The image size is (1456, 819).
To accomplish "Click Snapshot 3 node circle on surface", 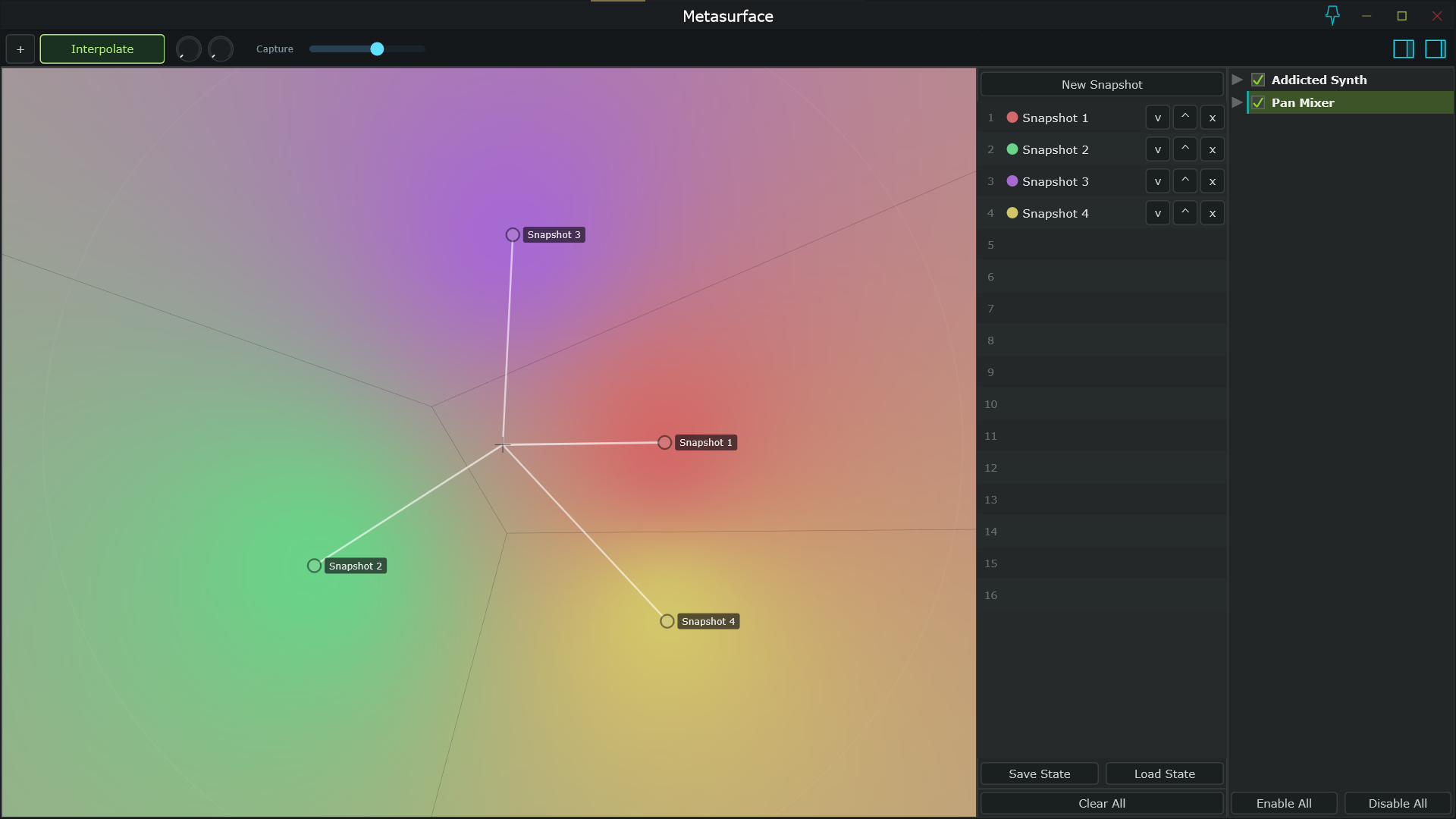I will pos(513,235).
